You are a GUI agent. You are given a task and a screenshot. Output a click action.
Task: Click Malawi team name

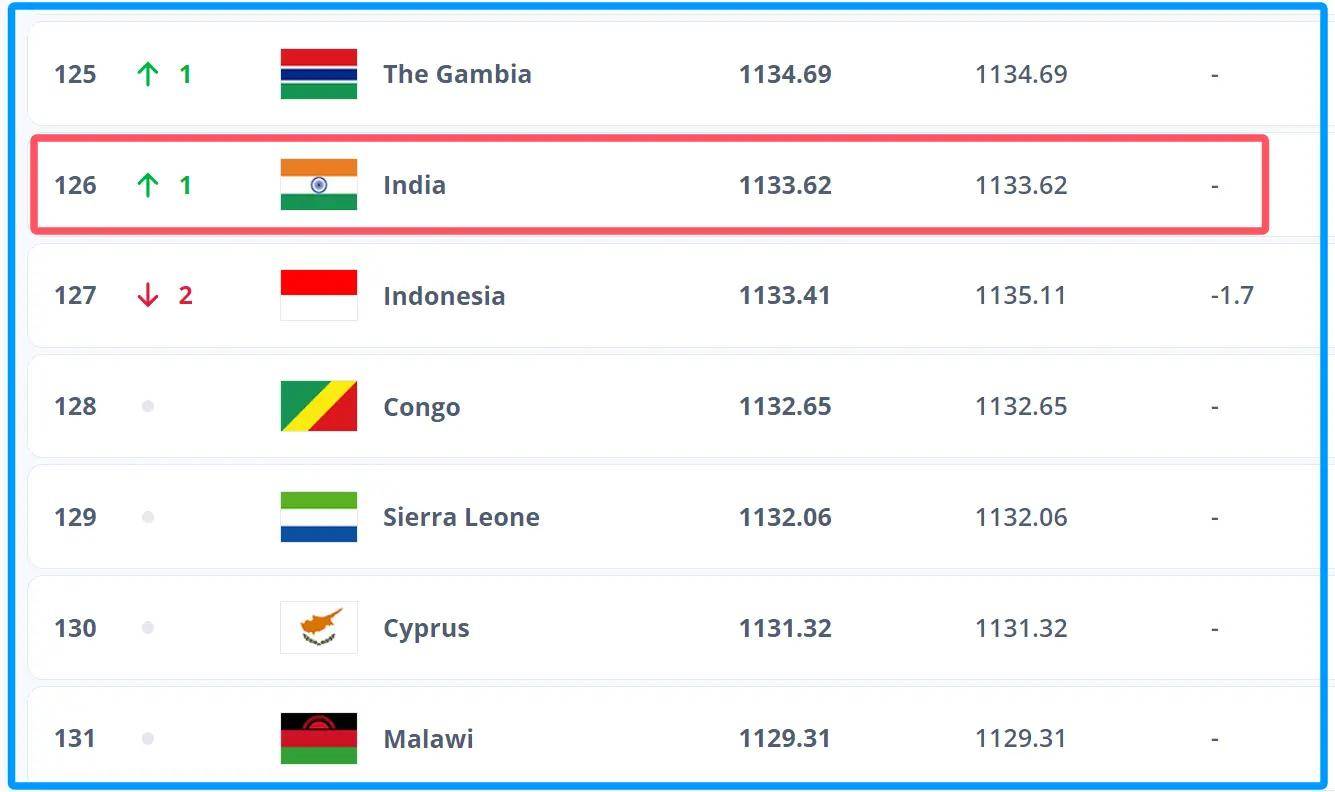click(428, 739)
